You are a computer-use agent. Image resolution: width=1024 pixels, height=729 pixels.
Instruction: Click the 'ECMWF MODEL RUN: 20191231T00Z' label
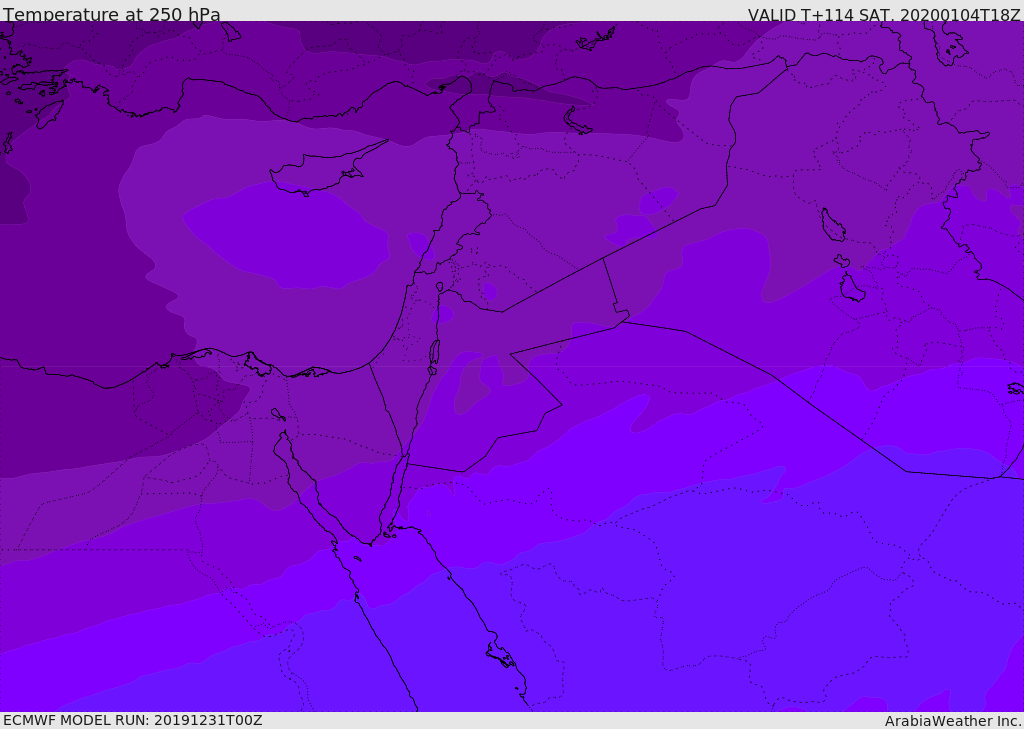[133, 721]
